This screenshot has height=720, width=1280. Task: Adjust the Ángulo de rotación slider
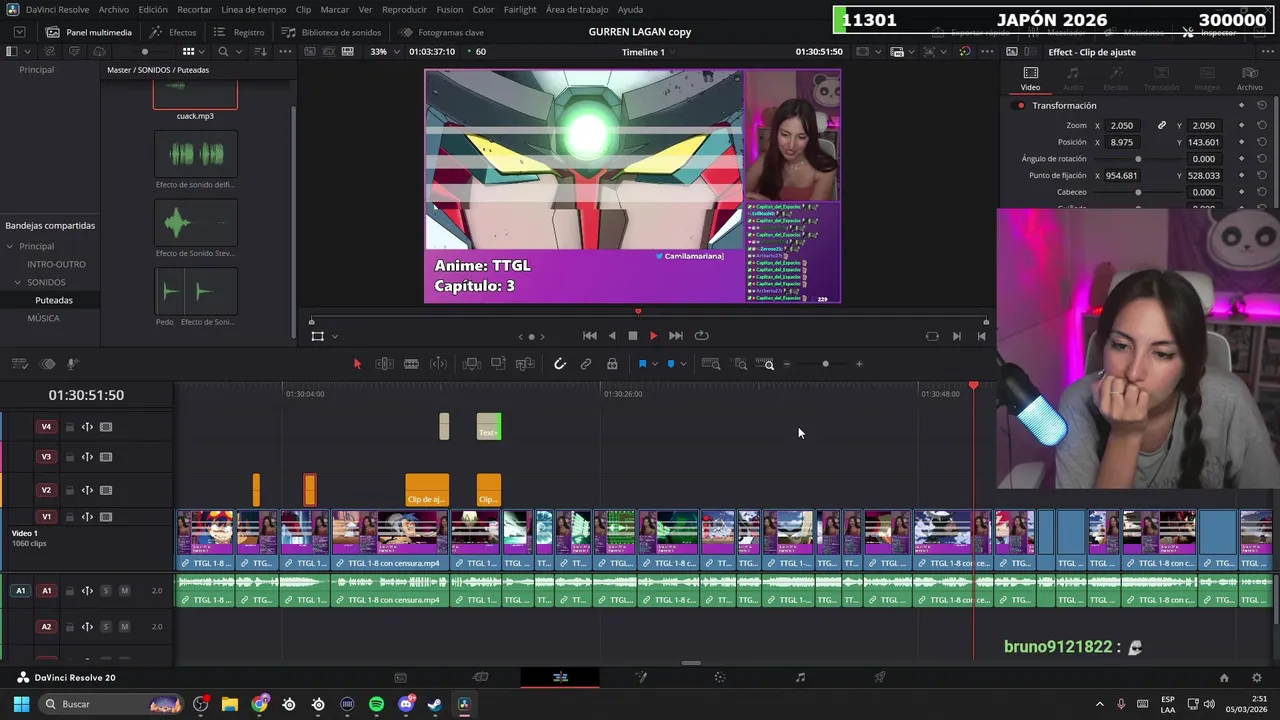coord(1138,159)
